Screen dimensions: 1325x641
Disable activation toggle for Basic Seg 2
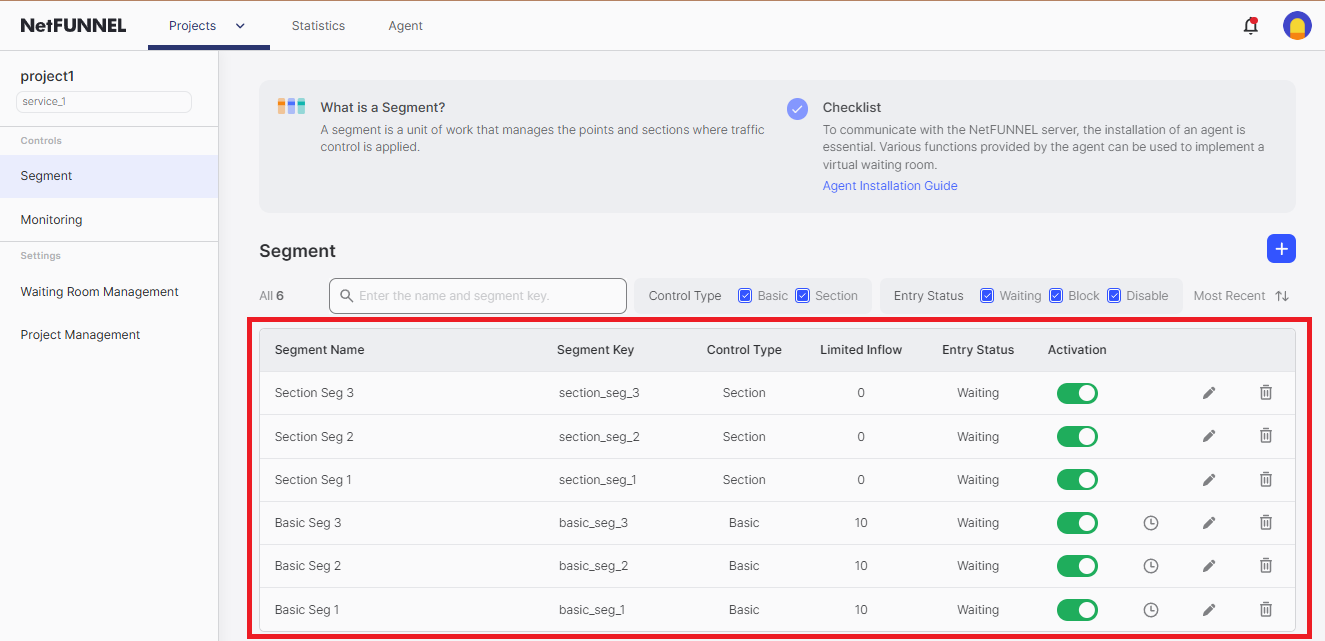[1077, 566]
